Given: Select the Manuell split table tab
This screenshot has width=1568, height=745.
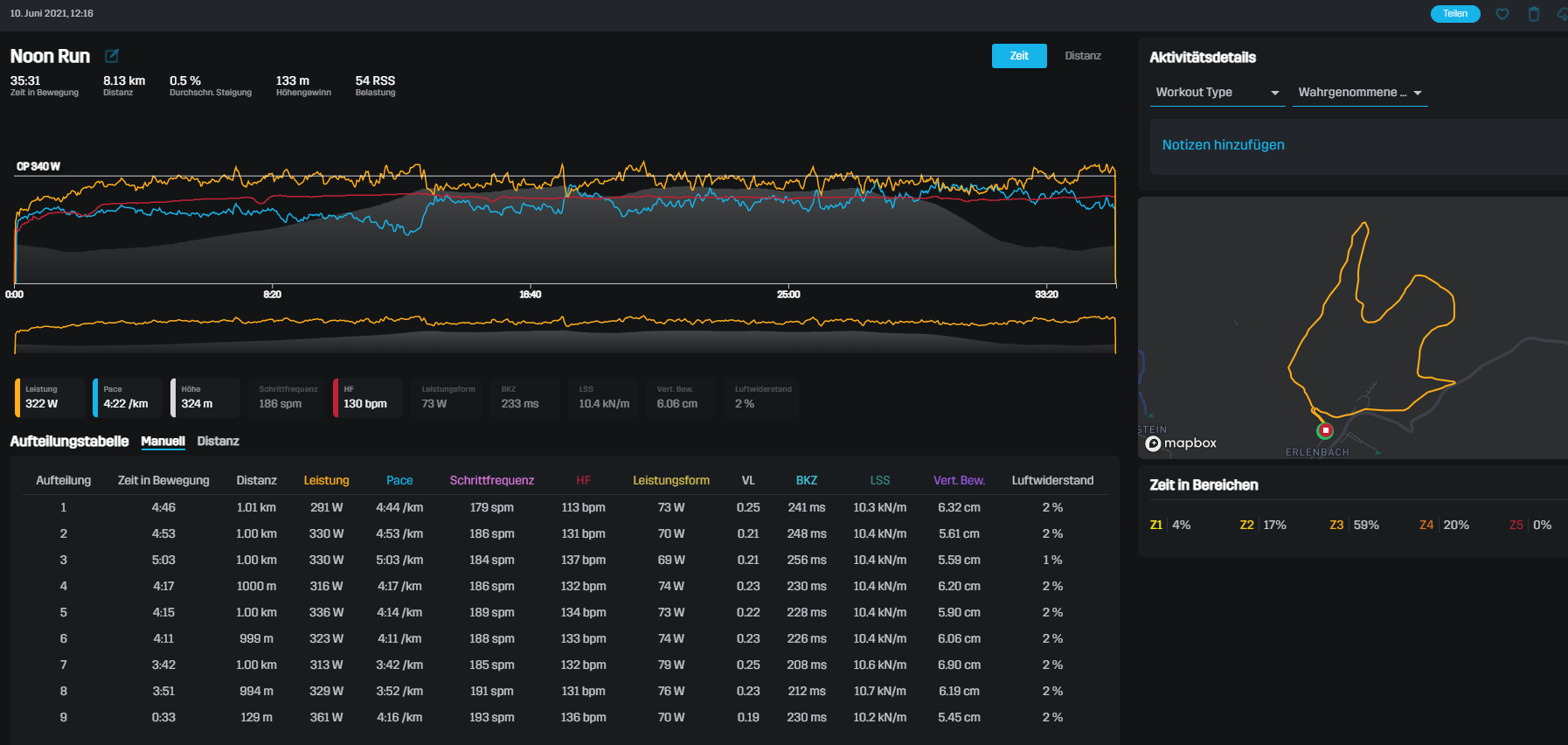Looking at the screenshot, I should pyautogui.click(x=163, y=442).
